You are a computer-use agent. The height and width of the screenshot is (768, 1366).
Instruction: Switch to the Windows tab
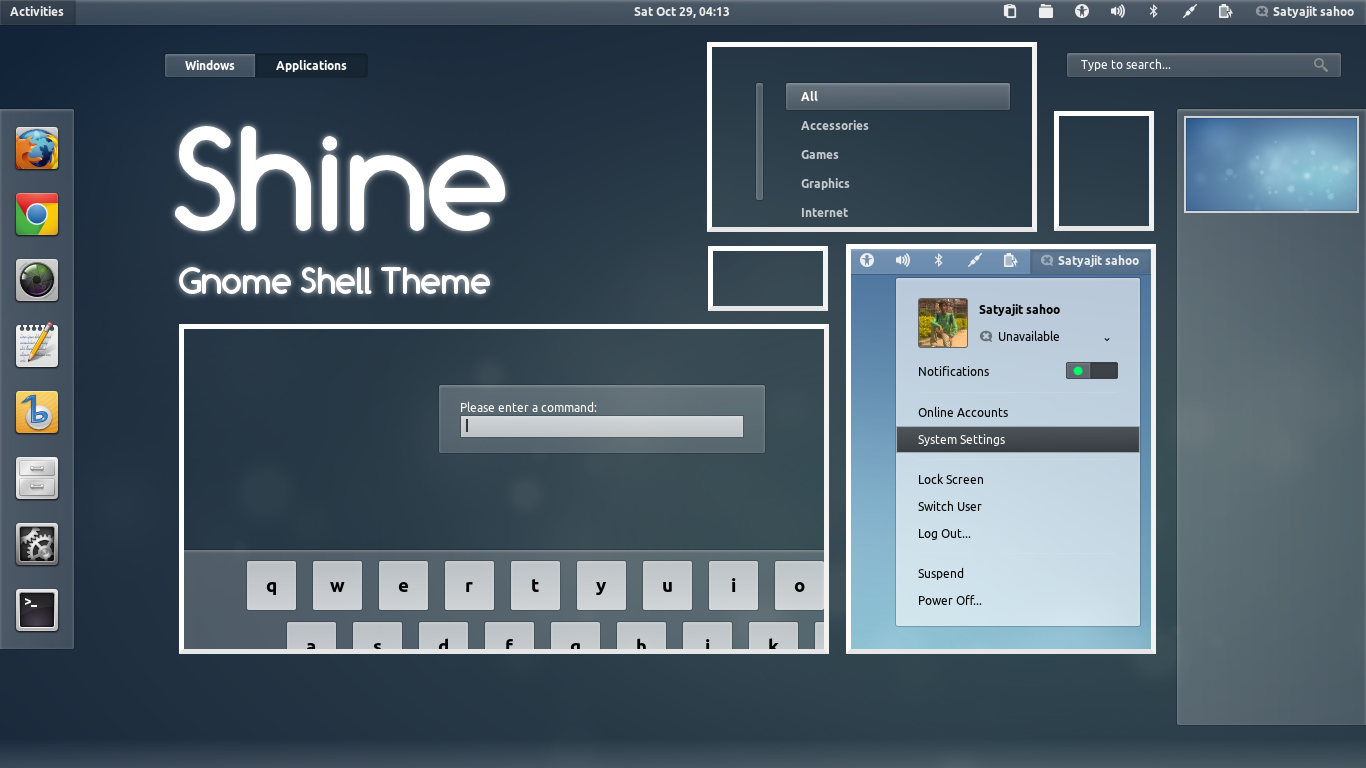pyautogui.click(x=210, y=66)
